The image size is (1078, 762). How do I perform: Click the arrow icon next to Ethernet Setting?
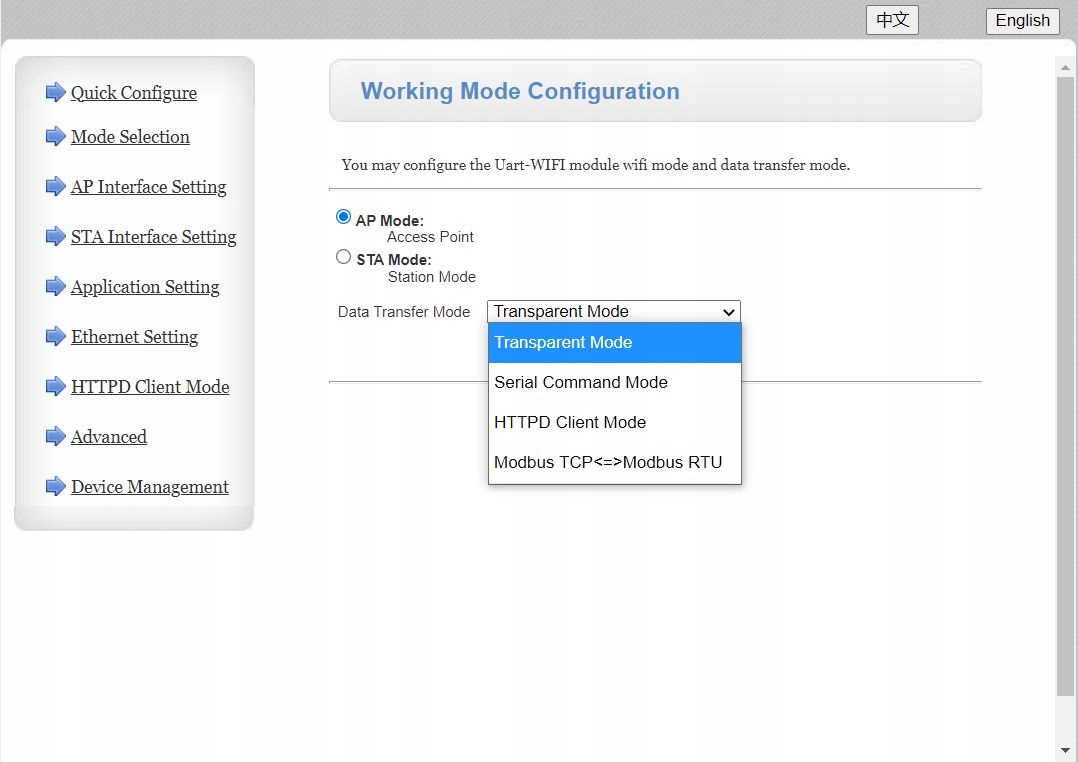tap(55, 337)
